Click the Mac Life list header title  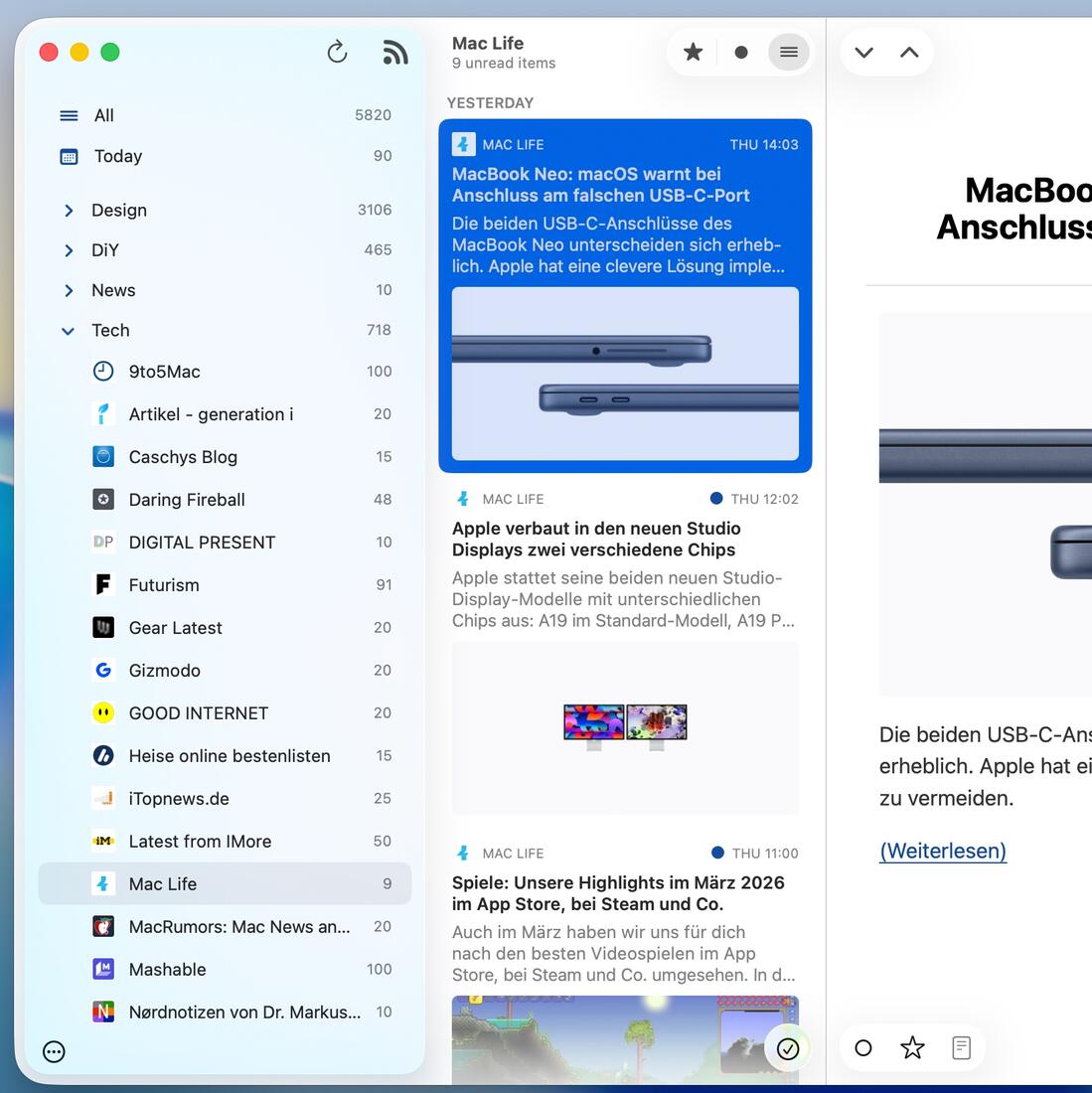(488, 43)
